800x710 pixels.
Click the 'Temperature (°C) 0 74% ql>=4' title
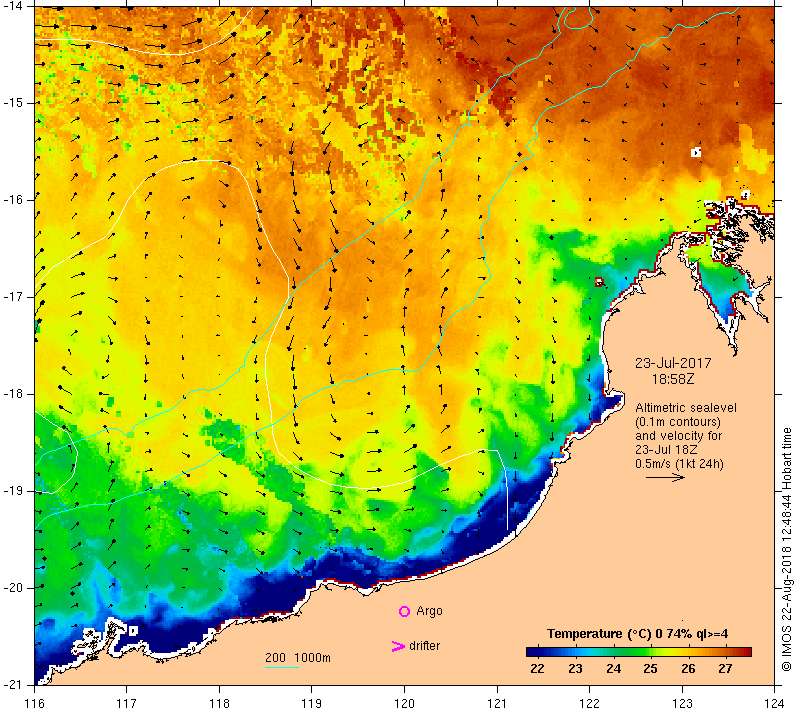(x=637, y=634)
